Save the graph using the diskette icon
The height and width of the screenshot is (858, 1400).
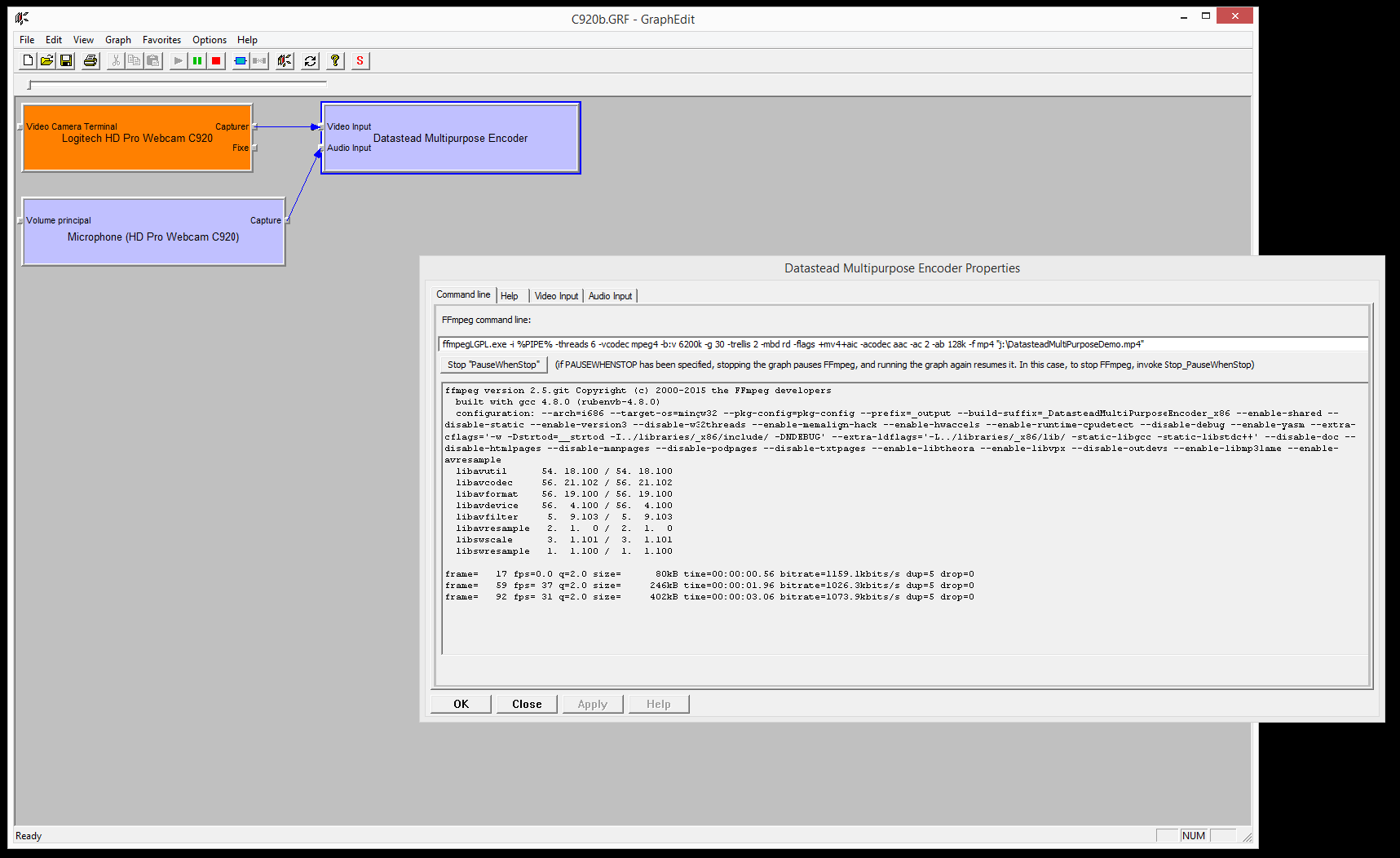click(x=65, y=60)
